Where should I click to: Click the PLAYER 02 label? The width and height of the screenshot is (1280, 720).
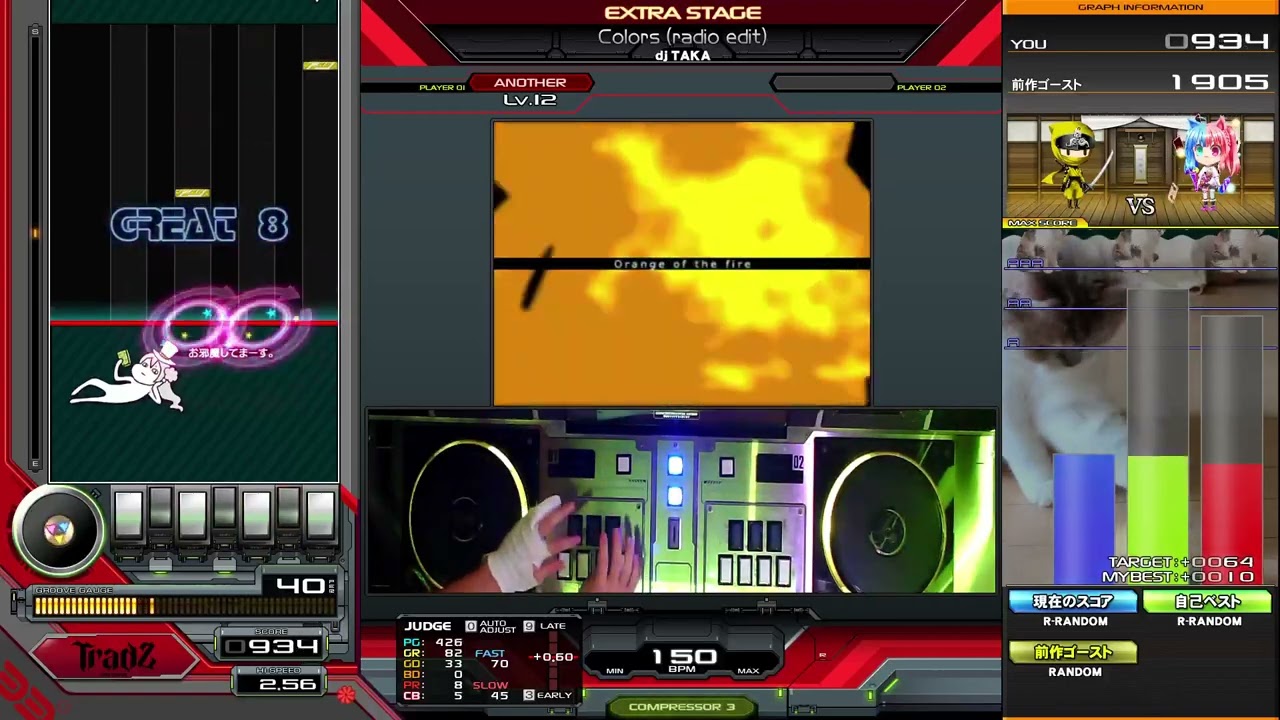[x=921, y=88]
